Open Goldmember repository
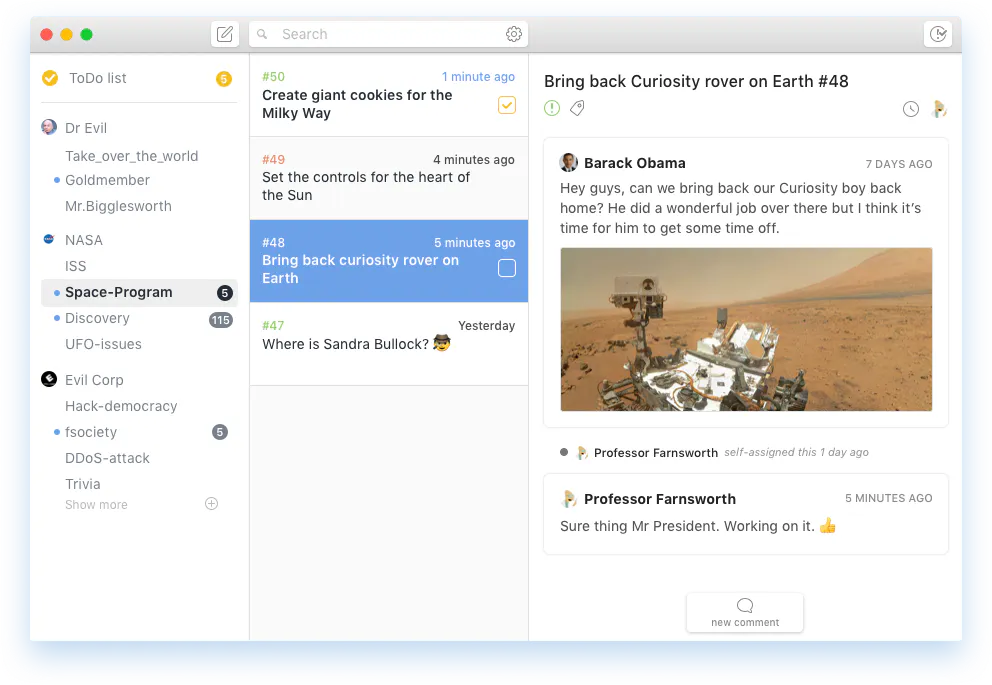Viewport: 992px width, 685px height. [108, 180]
